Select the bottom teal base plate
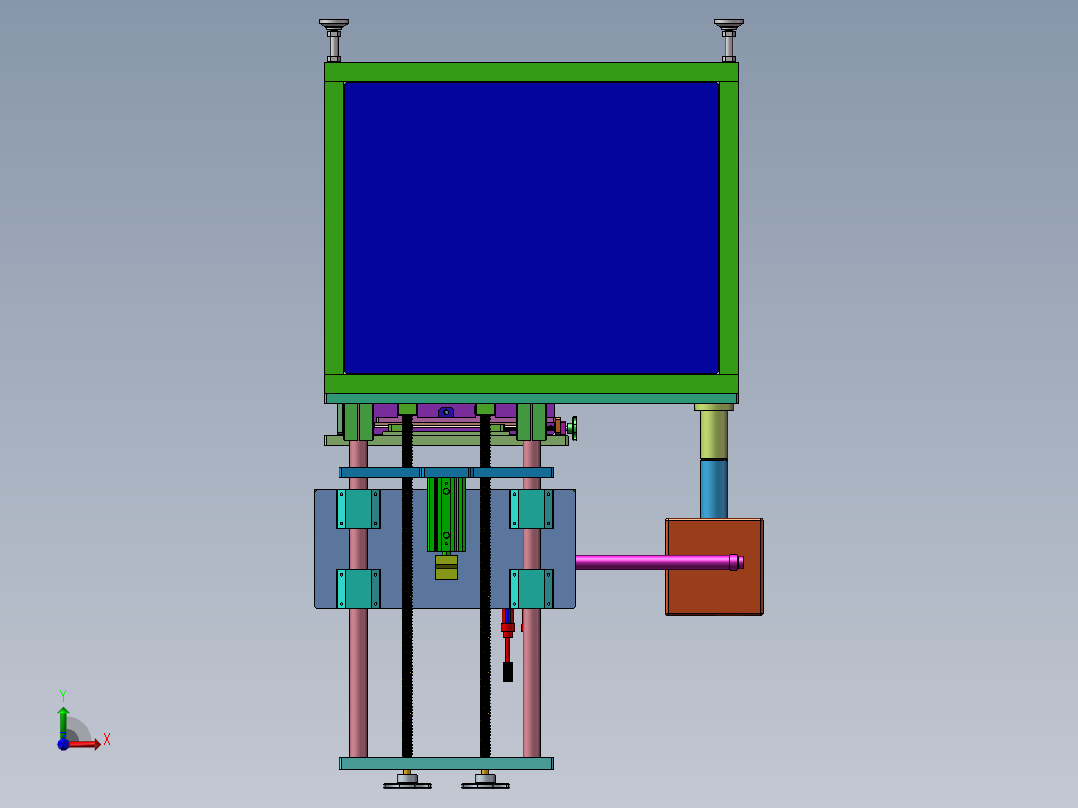 (x=446, y=763)
